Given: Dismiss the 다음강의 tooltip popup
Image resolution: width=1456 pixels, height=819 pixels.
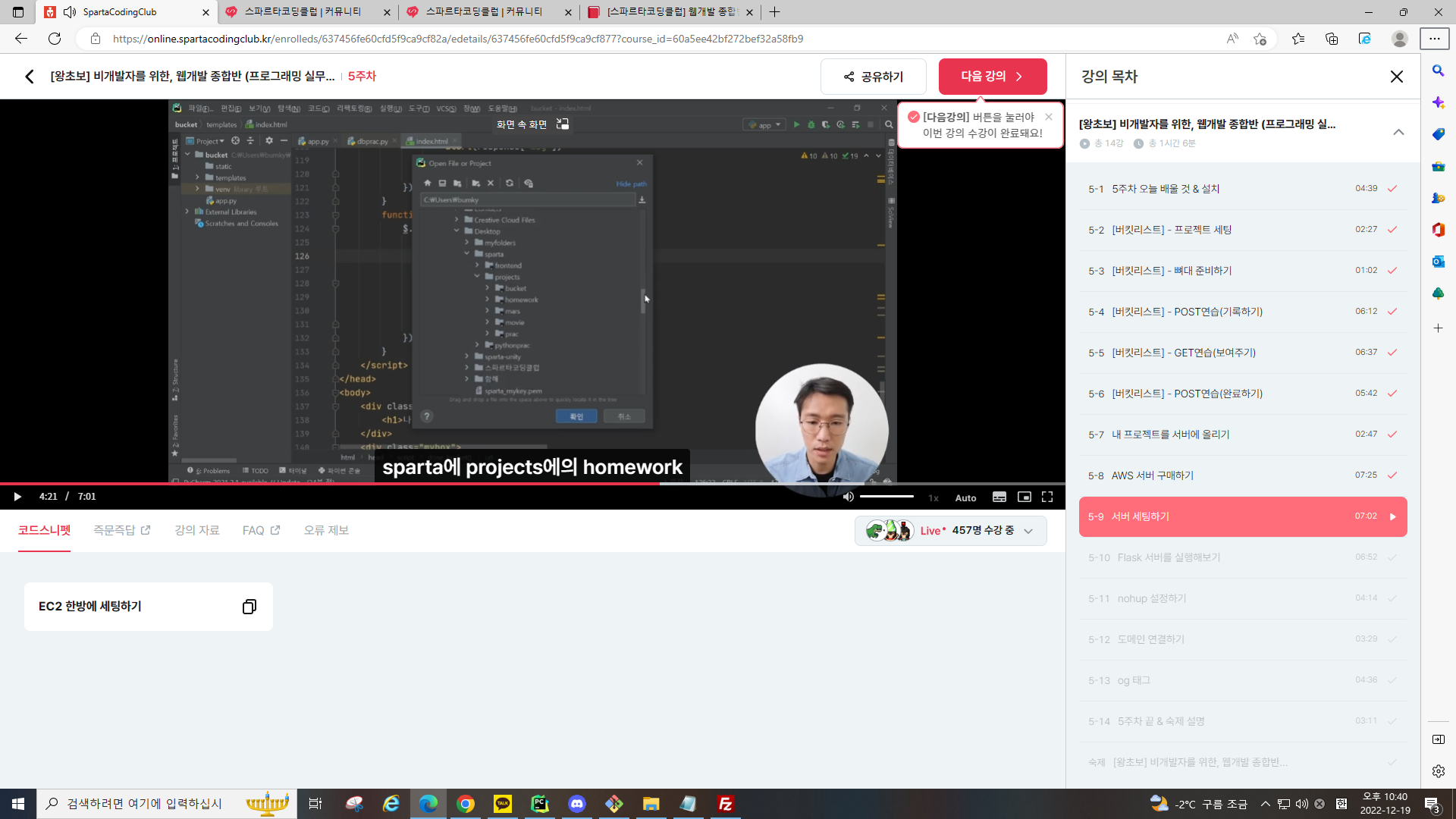Looking at the screenshot, I should (1049, 117).
